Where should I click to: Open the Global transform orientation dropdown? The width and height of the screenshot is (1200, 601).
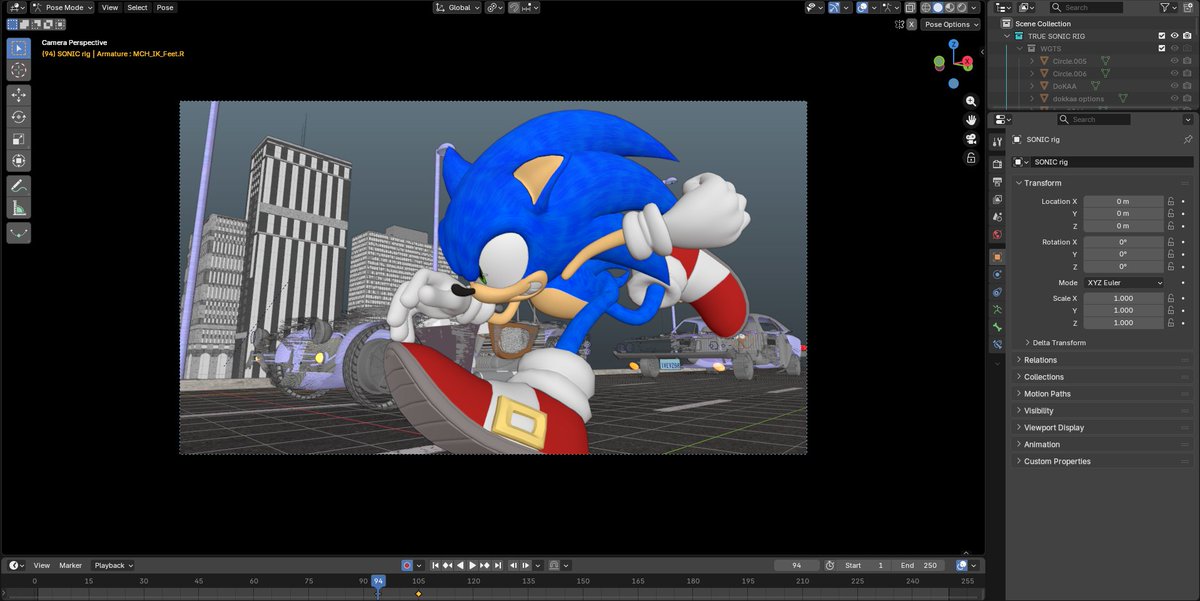click(x=457, y=7)
